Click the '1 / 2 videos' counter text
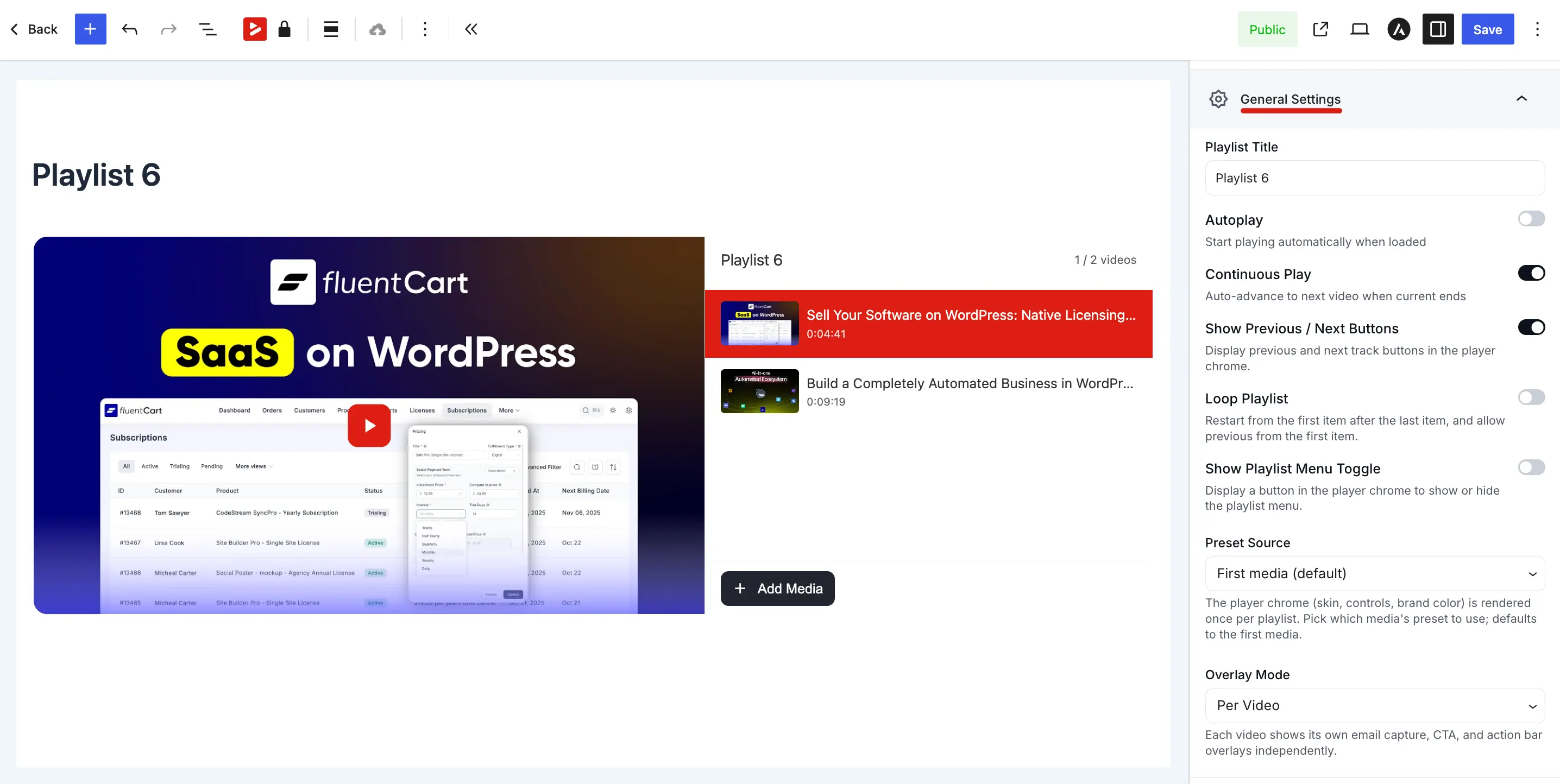 1105,260
